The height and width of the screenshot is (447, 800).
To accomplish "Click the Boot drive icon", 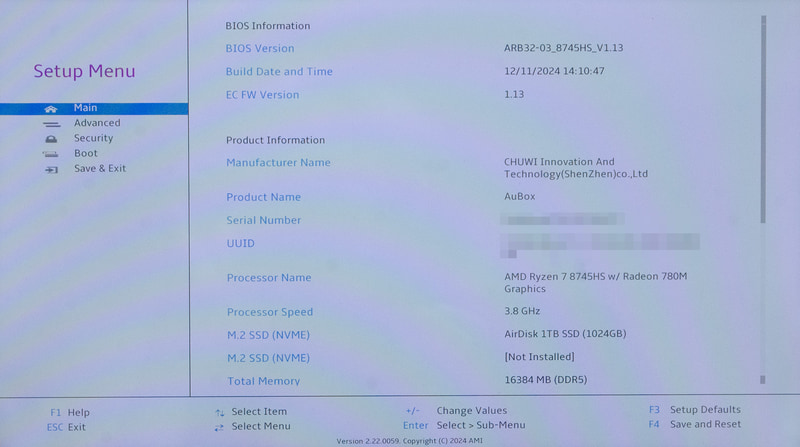I will pyautogui.click(x=51, y=154).
